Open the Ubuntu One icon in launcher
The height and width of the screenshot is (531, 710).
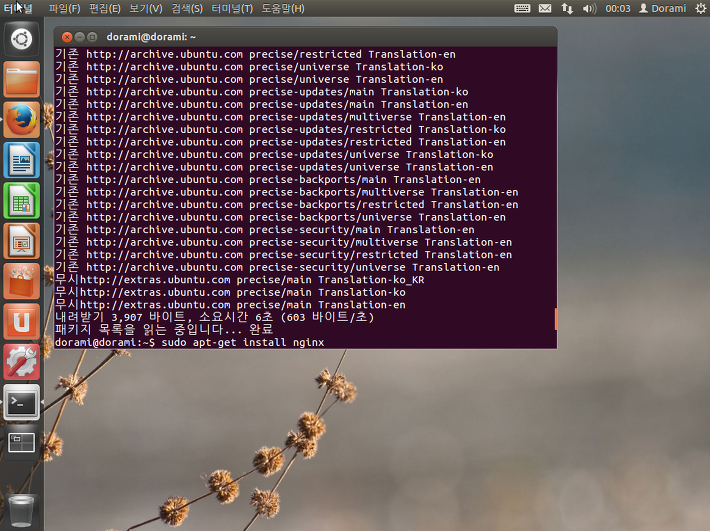(21, 321)
